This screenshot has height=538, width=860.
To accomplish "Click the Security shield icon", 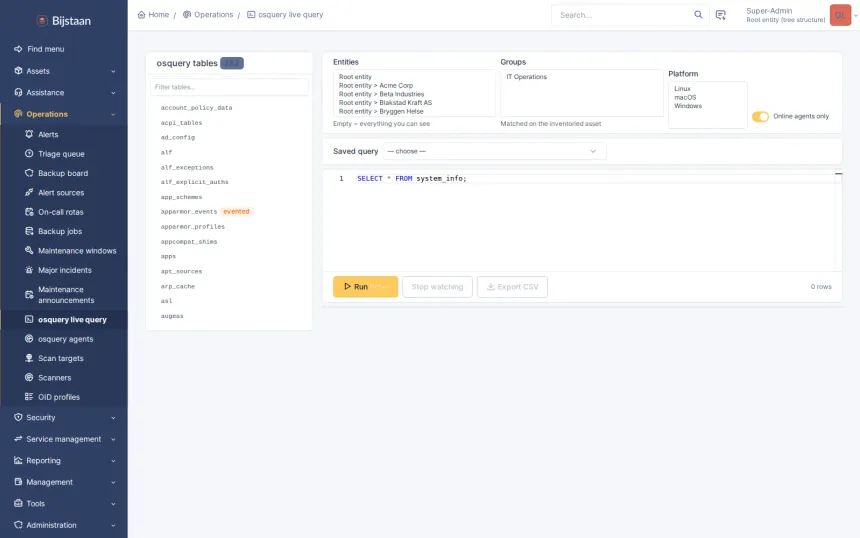I will pyautogui.click(x=18, y=417).
